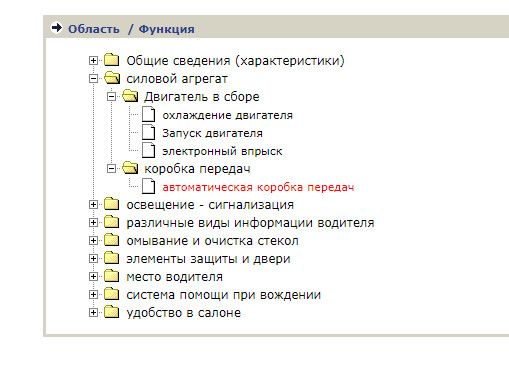Select the силовой агрегат label

click(x=177, y=79)
